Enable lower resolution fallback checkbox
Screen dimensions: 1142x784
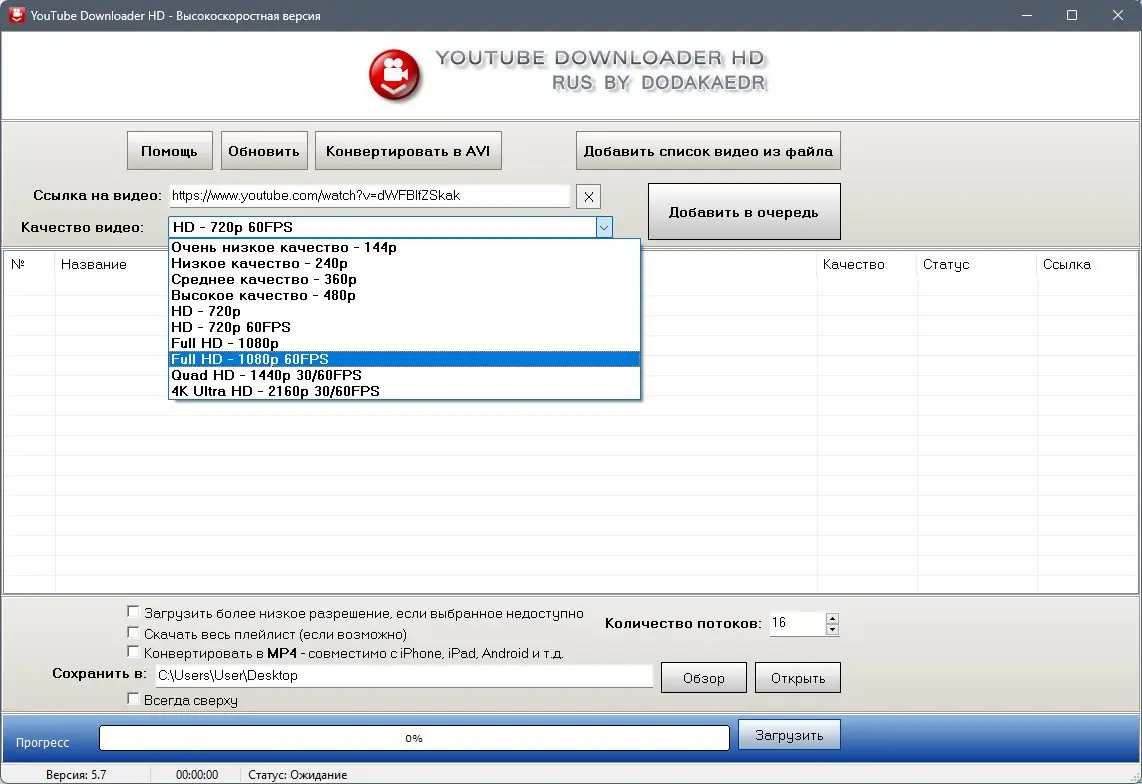coord(133,612)
